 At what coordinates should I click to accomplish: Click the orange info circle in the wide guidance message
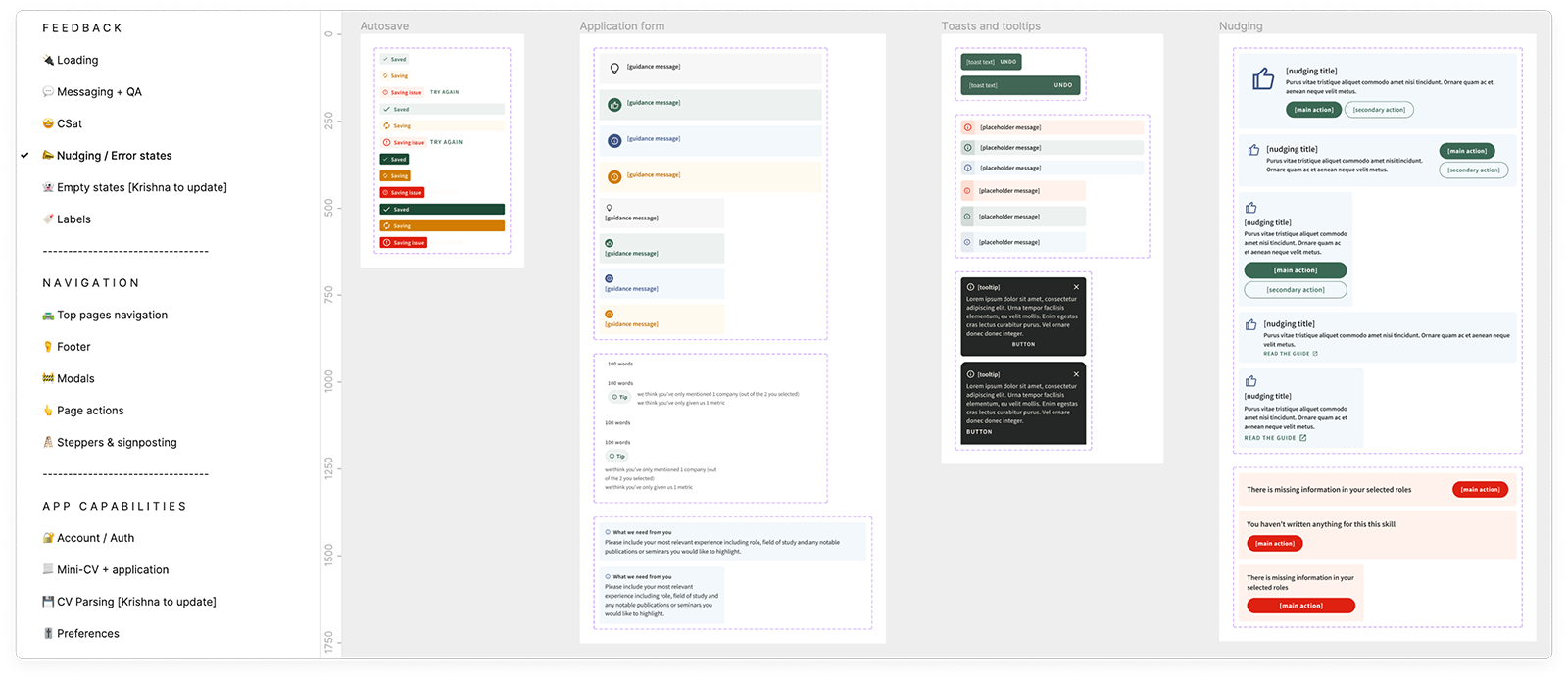pyautogui.click(x=614, y=177)
